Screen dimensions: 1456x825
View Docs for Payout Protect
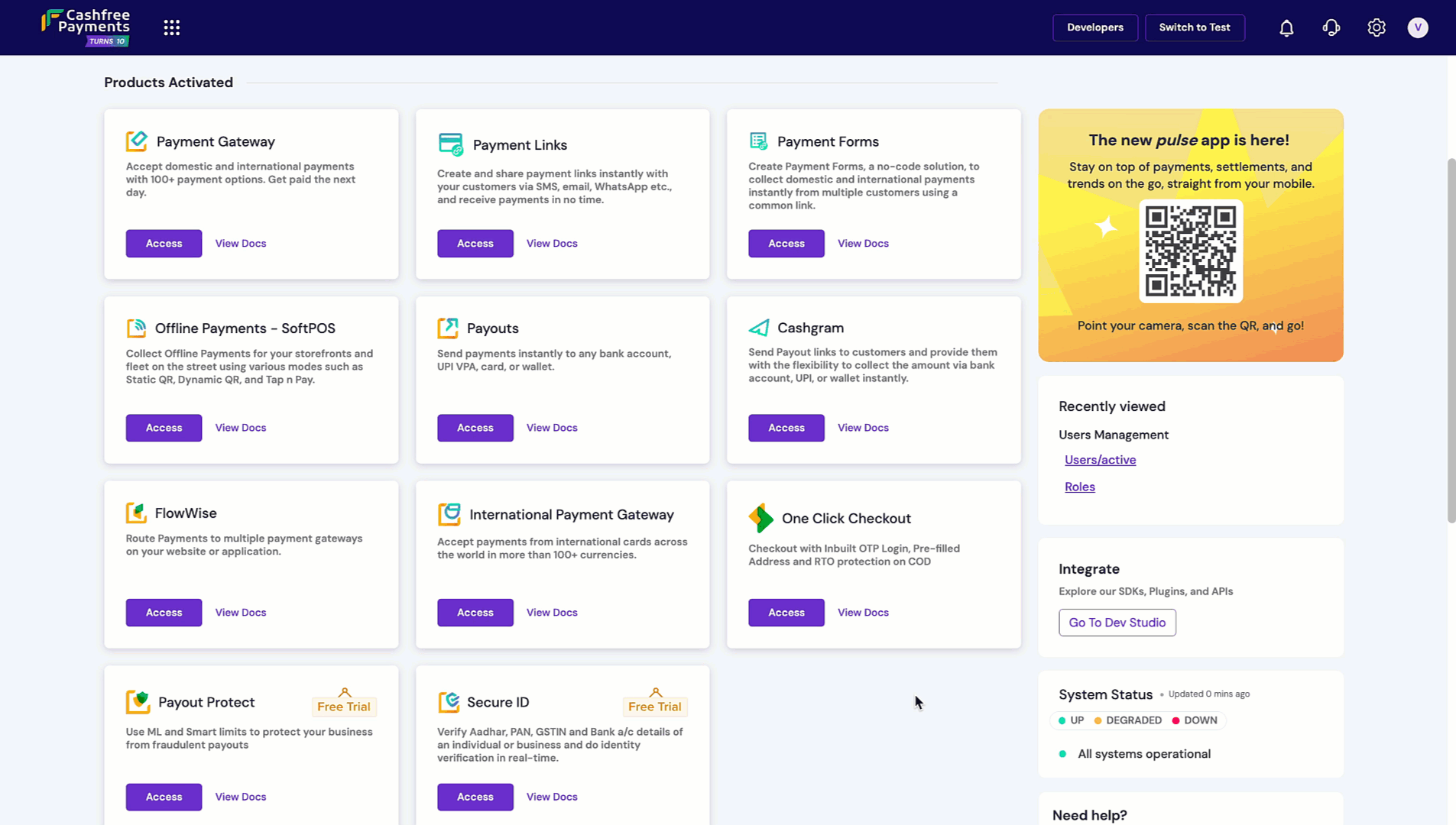coord(241,797)
